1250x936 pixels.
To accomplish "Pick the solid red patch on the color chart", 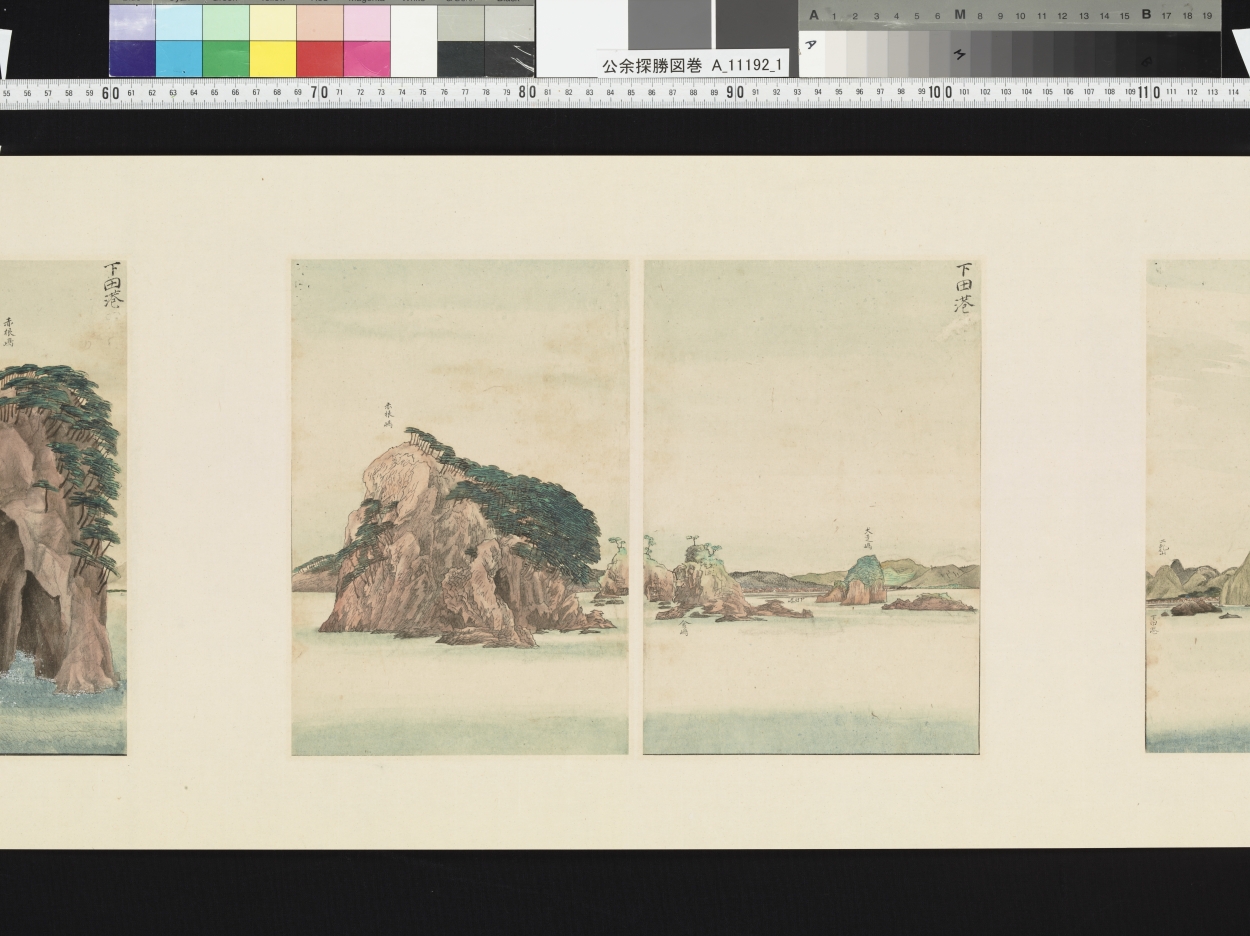I will [x=319, y=58].
